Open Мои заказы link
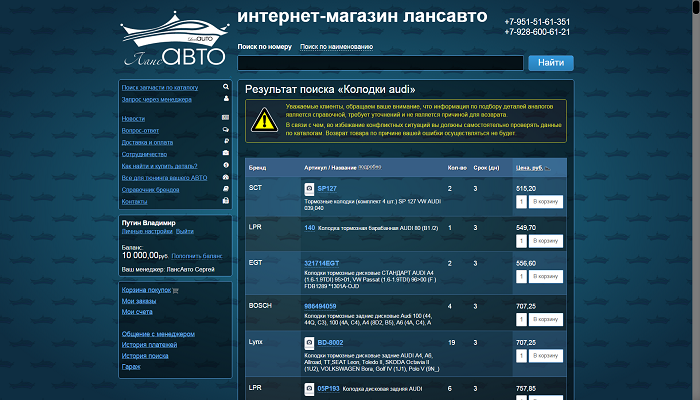The image size is (700, 400). [x=139, y=301]
